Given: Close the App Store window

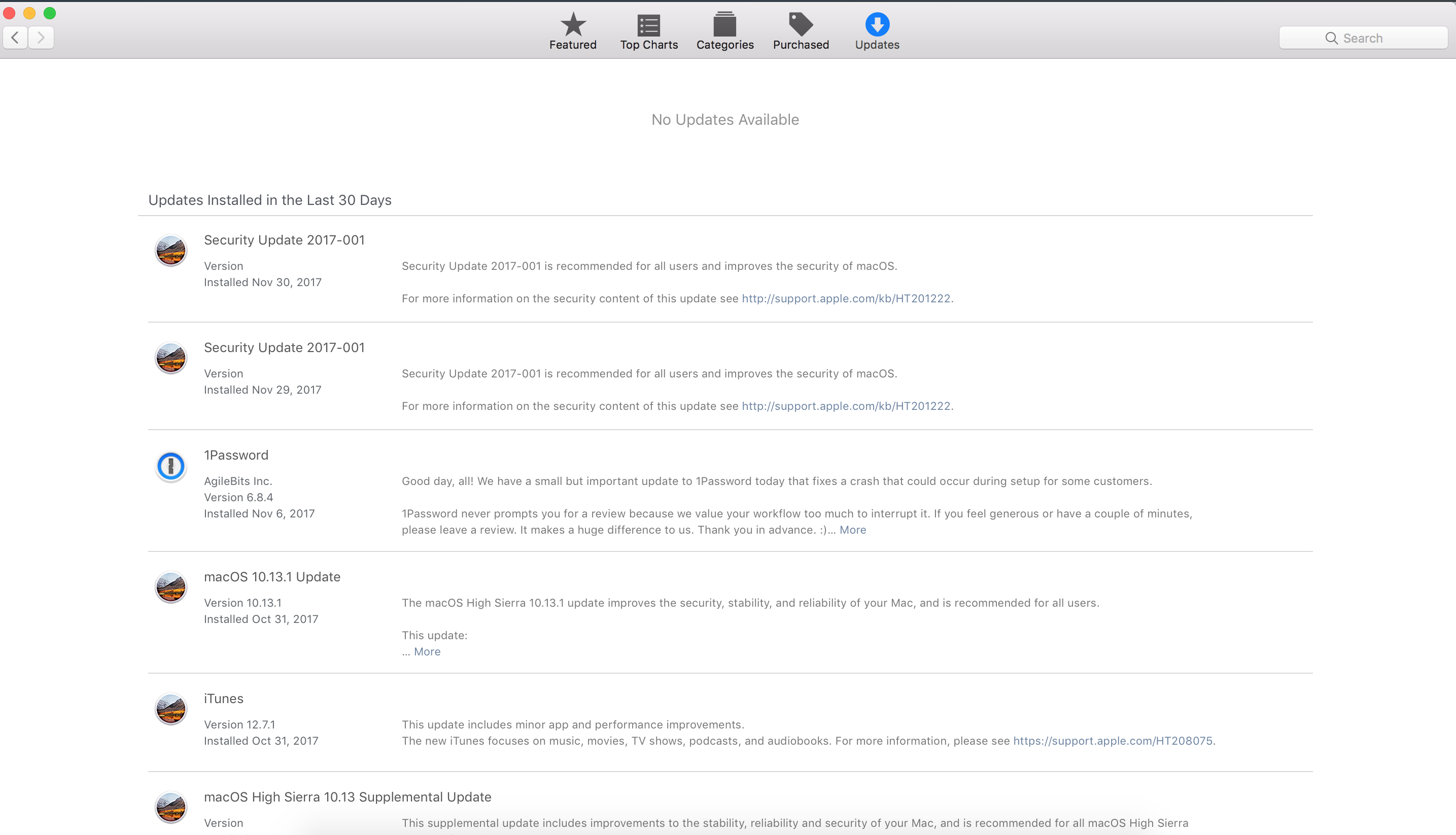Looking at the screenshot, I should click(x=9, y=13).
